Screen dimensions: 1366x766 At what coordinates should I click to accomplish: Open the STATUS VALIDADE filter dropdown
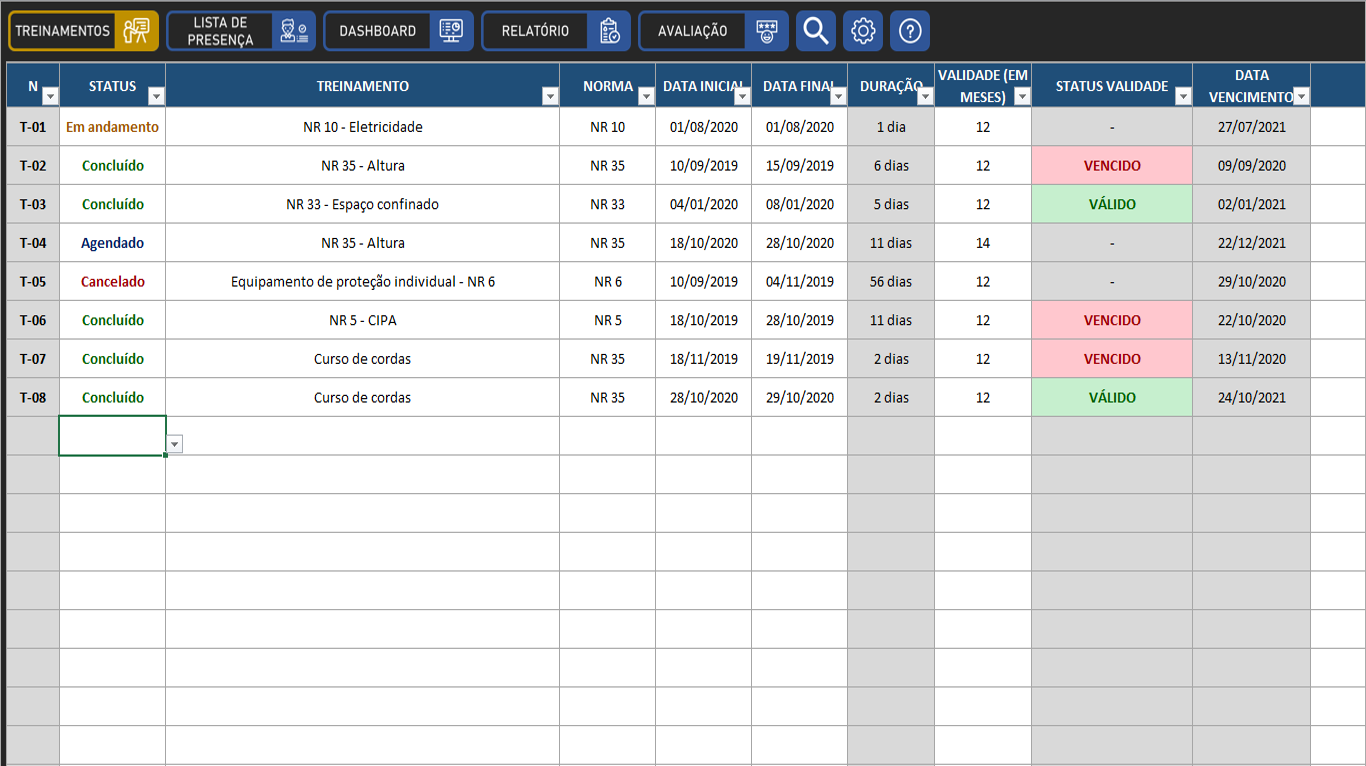pos(1183,96)
